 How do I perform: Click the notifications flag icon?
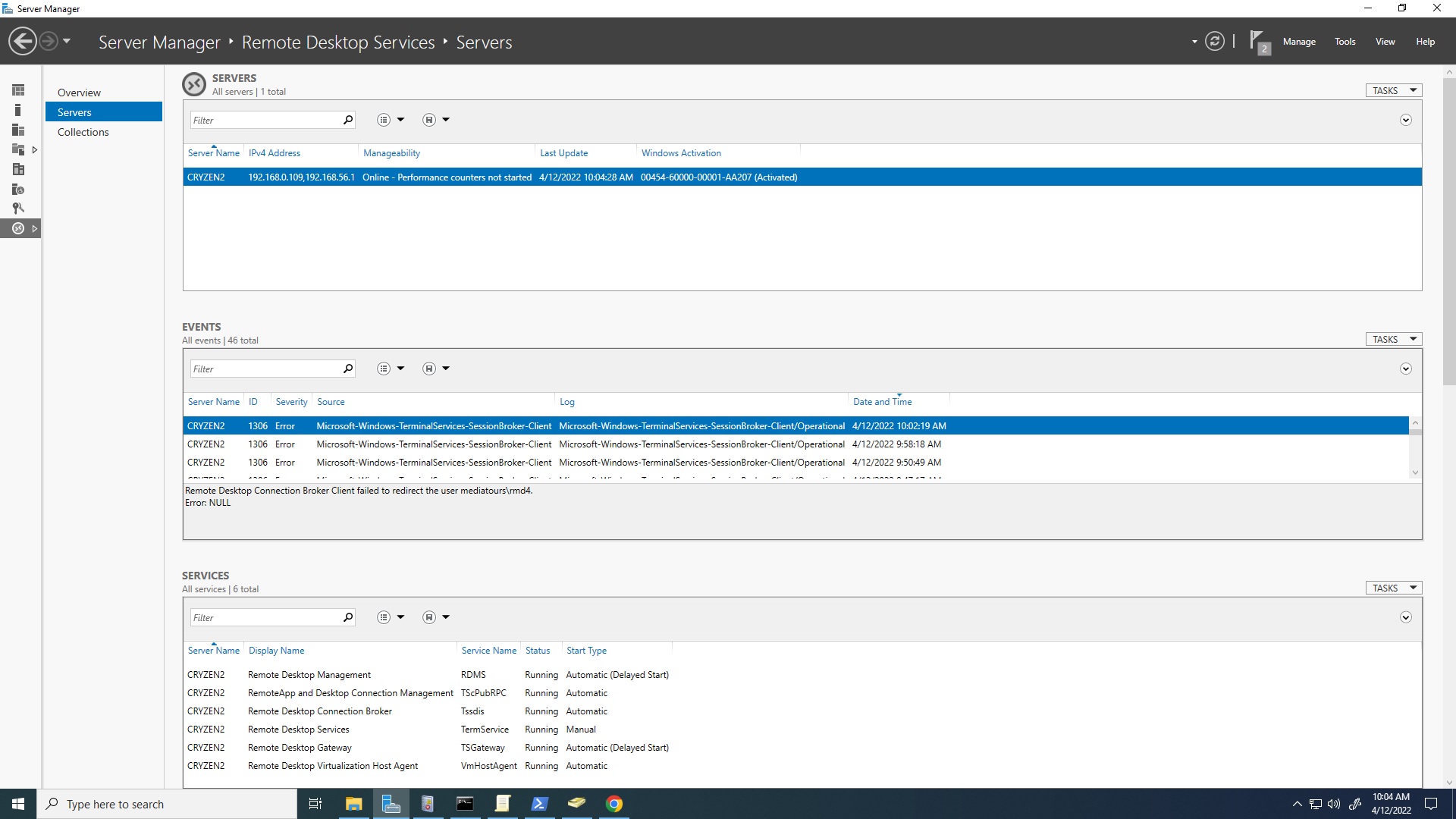[1258, 41]
